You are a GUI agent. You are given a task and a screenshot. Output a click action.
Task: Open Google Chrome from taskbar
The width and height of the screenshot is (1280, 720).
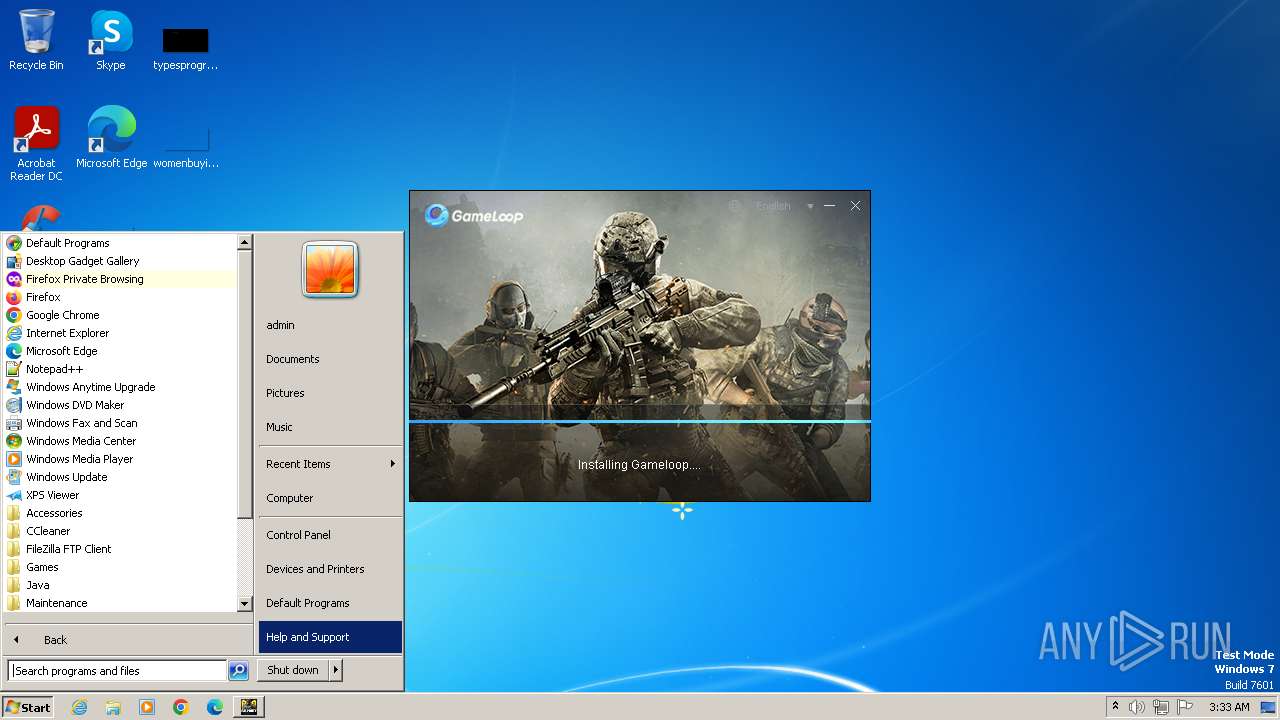tap(181, 707)
